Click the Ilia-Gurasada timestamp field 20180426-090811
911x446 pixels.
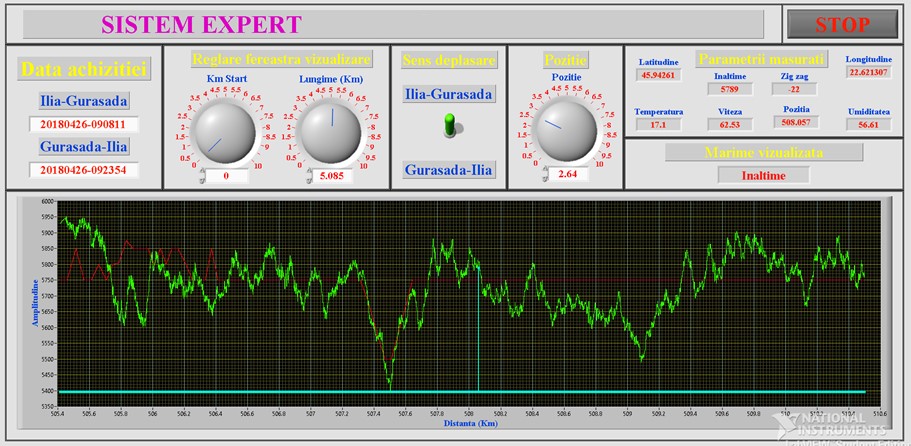pyautogui.click(x=84, y=125)
